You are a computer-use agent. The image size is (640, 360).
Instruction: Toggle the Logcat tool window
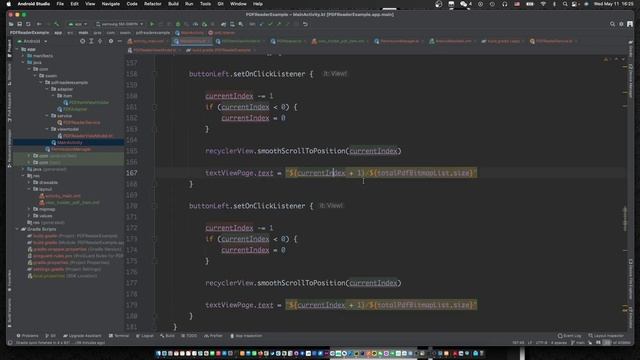click(144, 336)
